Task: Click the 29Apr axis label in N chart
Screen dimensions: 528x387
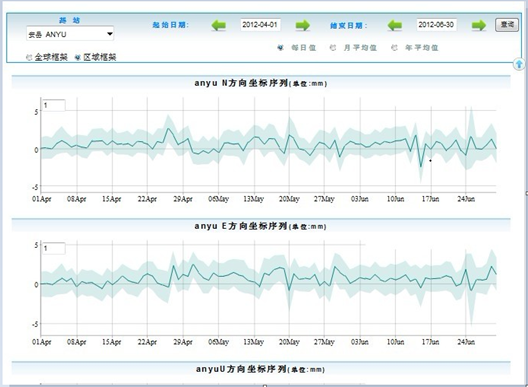Action: click(x=183, y=199)
